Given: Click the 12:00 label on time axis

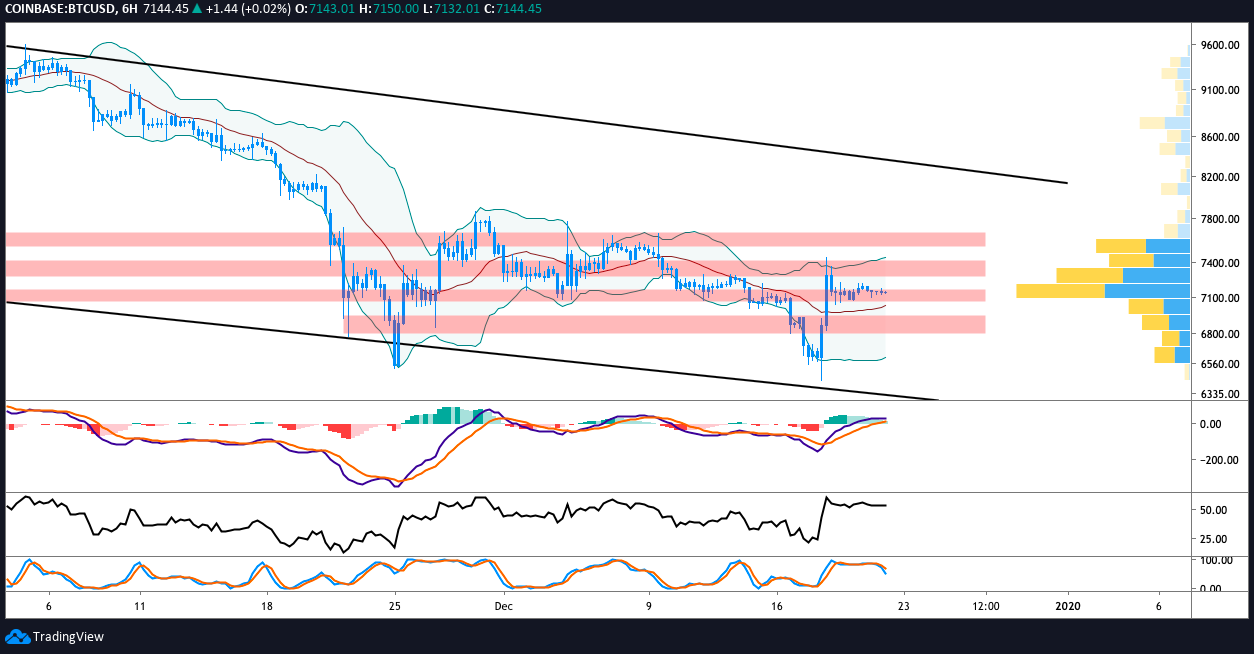Looking at the screenshot, I should 985,606.
